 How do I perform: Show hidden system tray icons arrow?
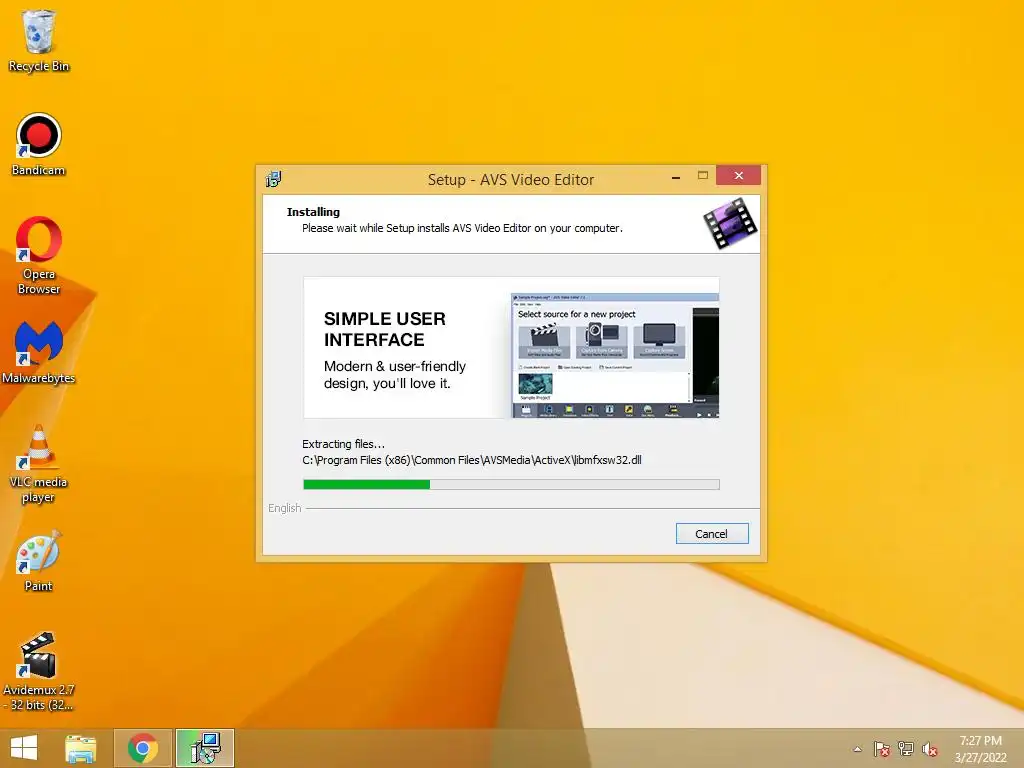857,749
